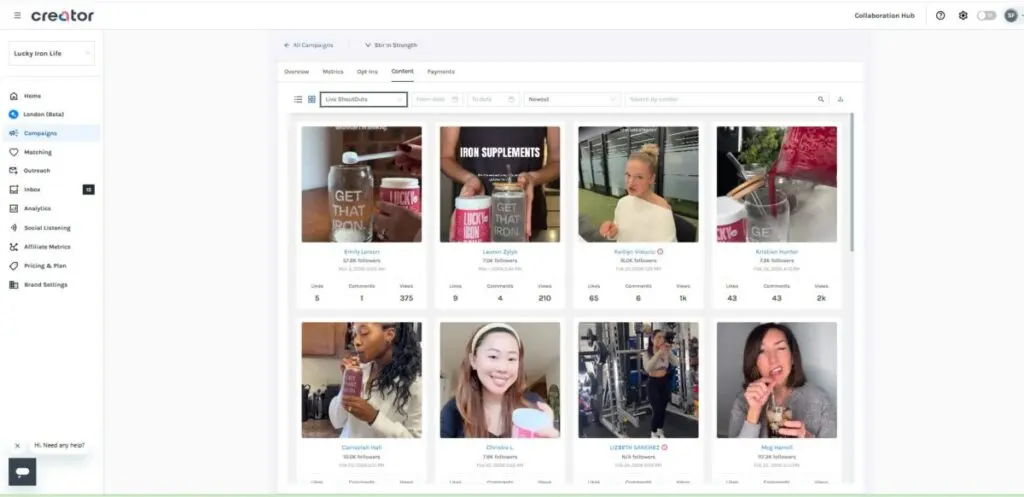
Task: Switch to grid view layout
Action: (311, 99)
